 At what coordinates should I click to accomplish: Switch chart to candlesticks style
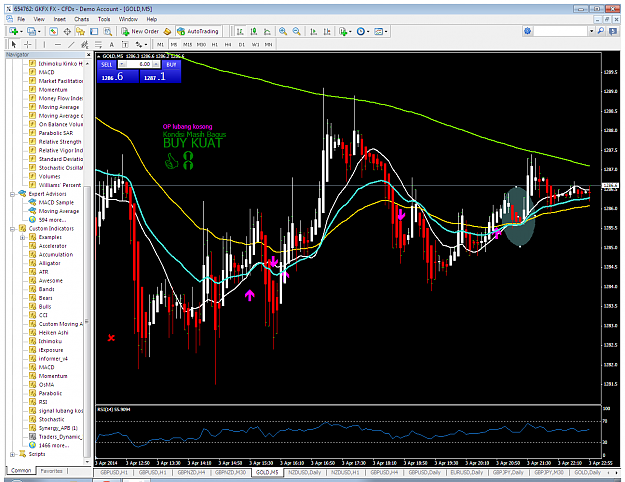pos(254,31)
